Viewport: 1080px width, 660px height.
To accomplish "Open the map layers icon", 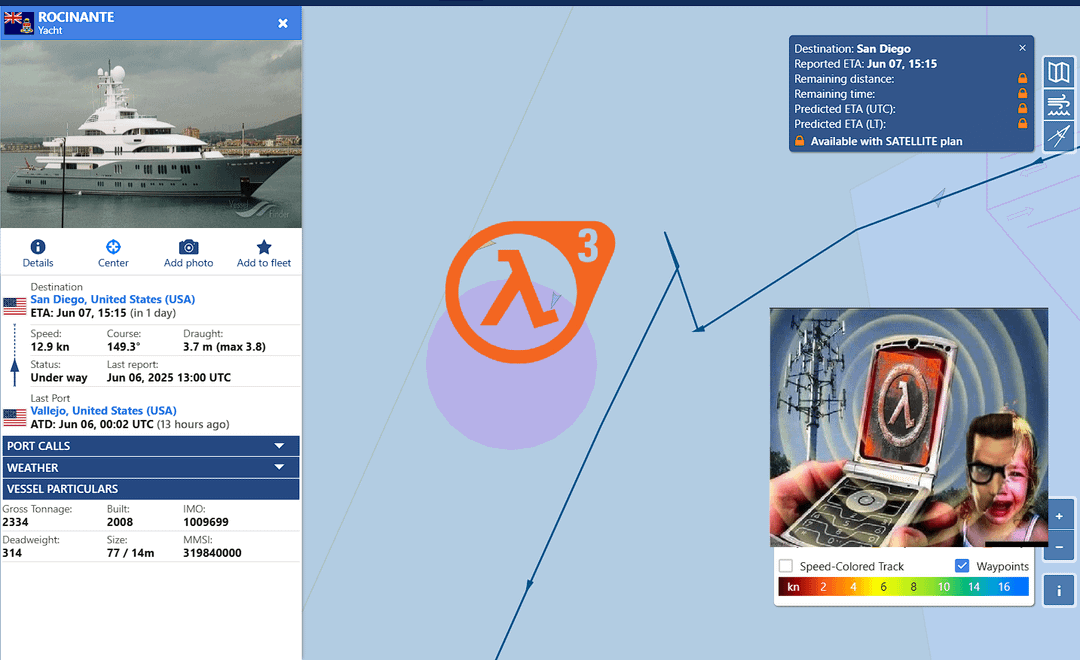I will pos(1058,72).
